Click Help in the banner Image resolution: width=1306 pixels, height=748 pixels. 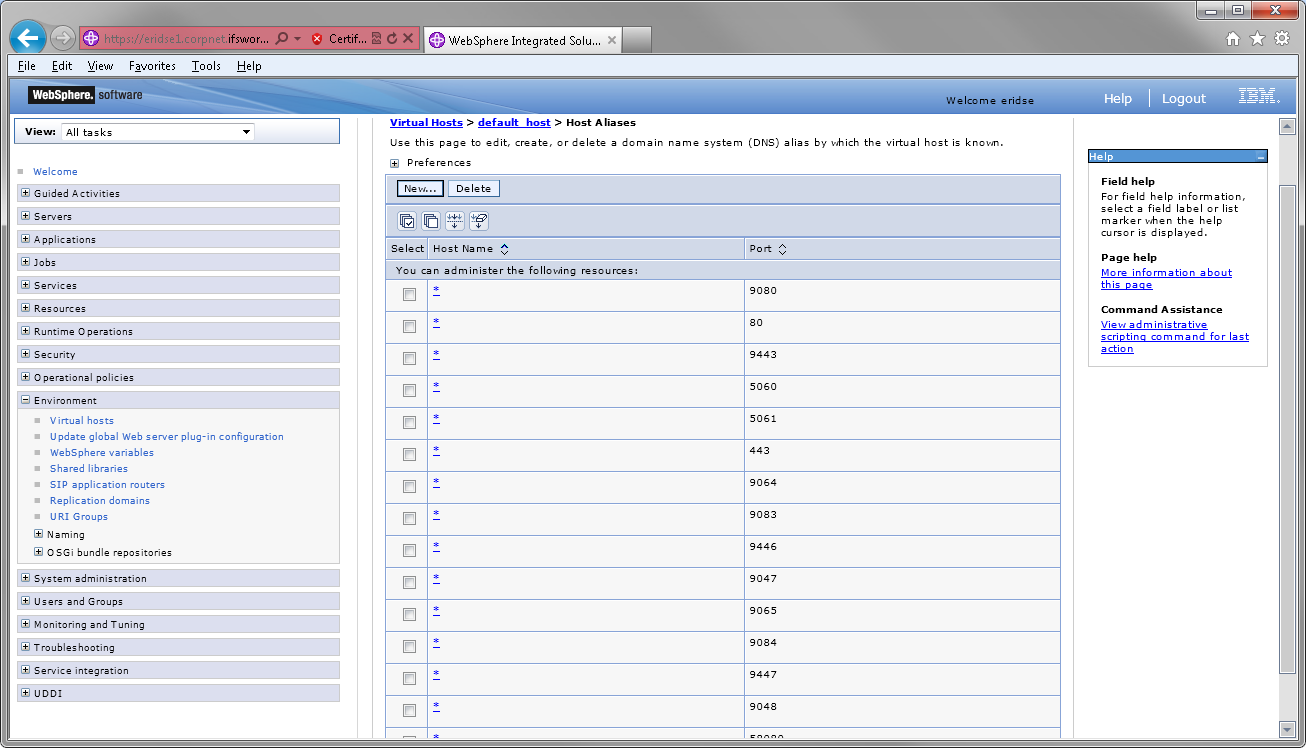click(x=1118, y=98)
